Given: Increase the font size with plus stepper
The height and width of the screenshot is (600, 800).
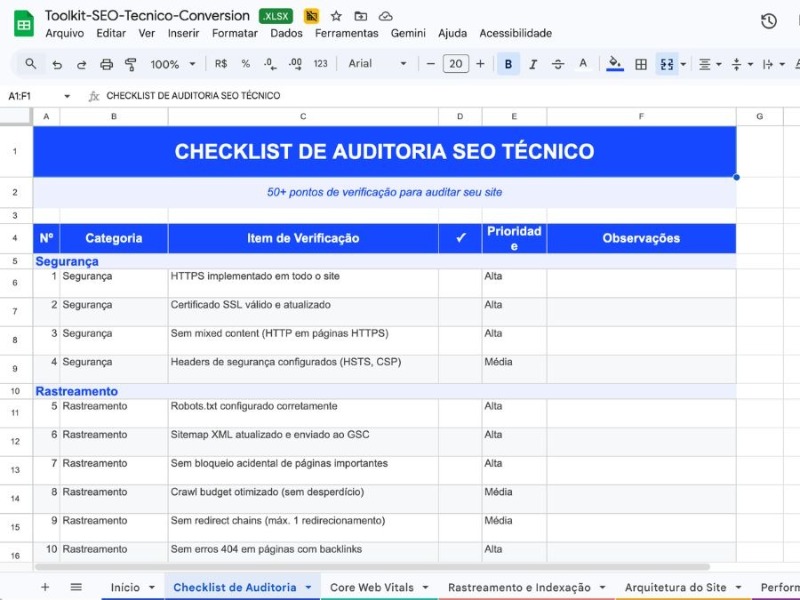Looking at the screenshot, I should [x=481, y=64].
